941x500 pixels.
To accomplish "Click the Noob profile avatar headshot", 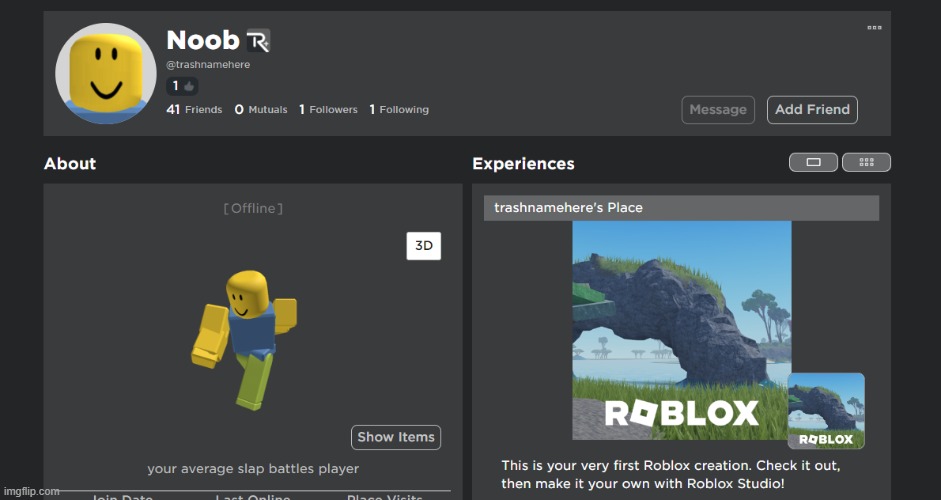I will pos(106,73).
